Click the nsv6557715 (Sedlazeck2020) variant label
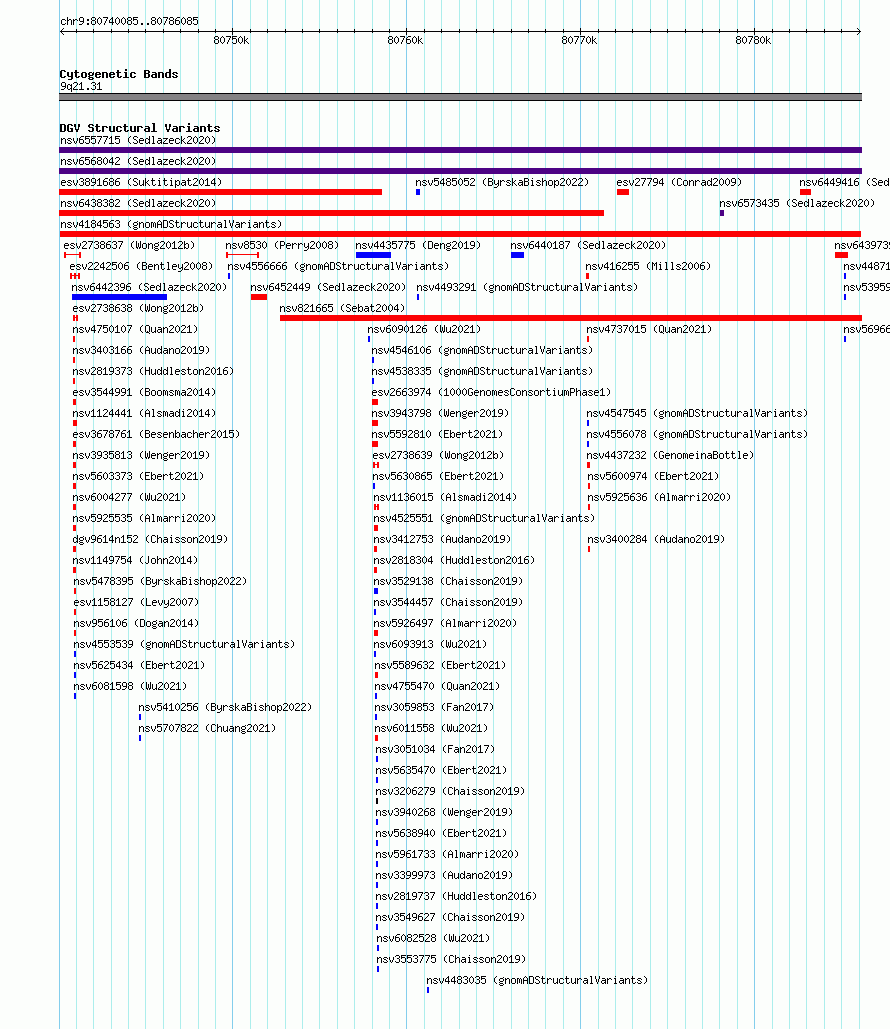Screen dimensions: 890x1029 [138, 140]
